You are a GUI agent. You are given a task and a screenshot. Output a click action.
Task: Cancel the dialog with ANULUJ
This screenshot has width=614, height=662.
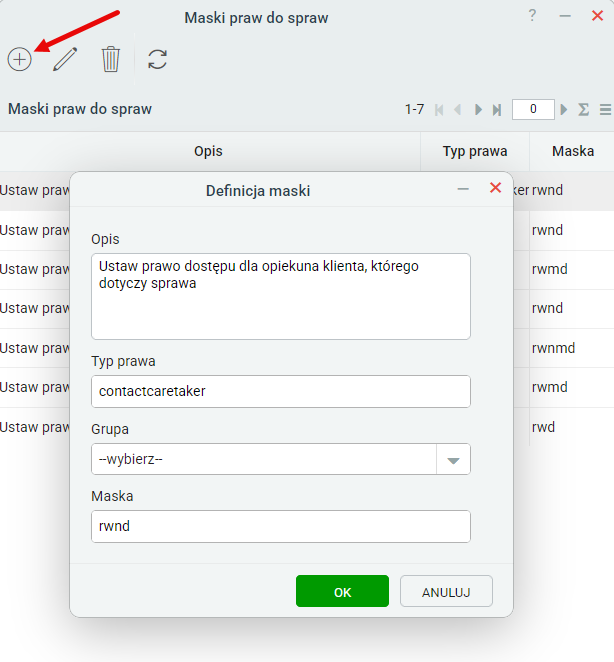pos(446,591)
